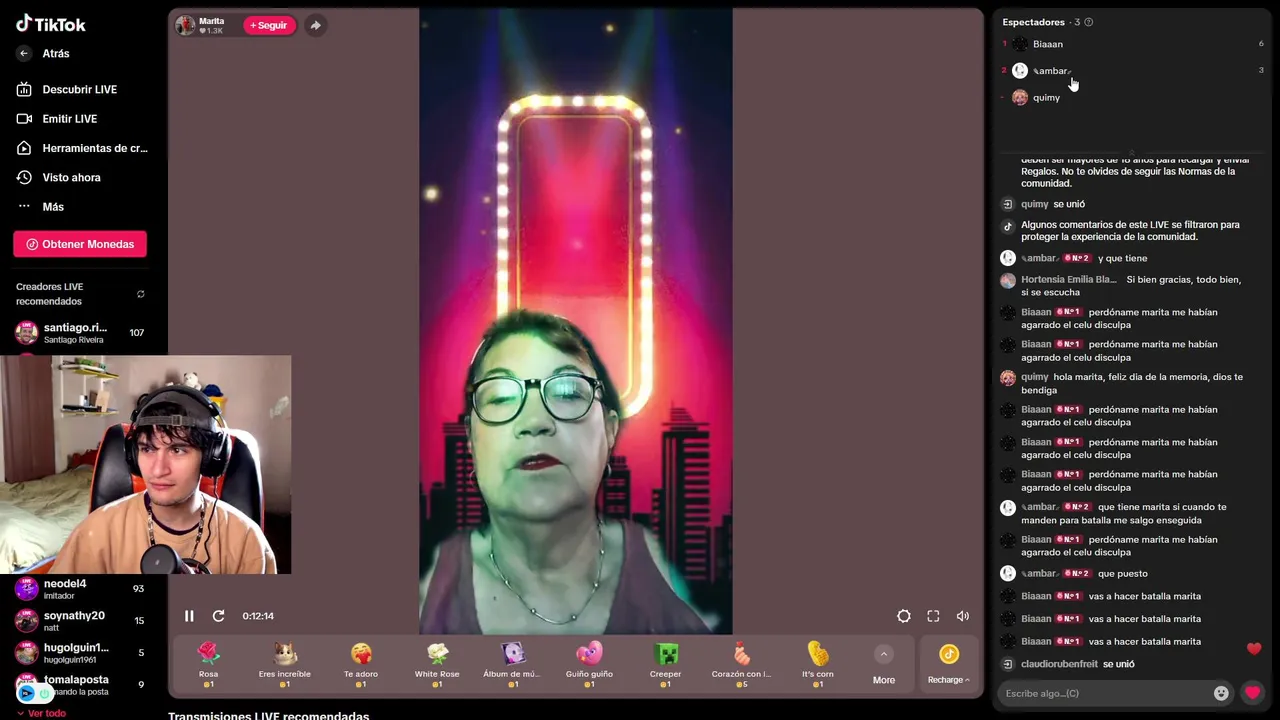The width and height of the screenshot is (1280, 720).
Task: Refresh the recommended LIVE creators list
Action: point(140,294)
